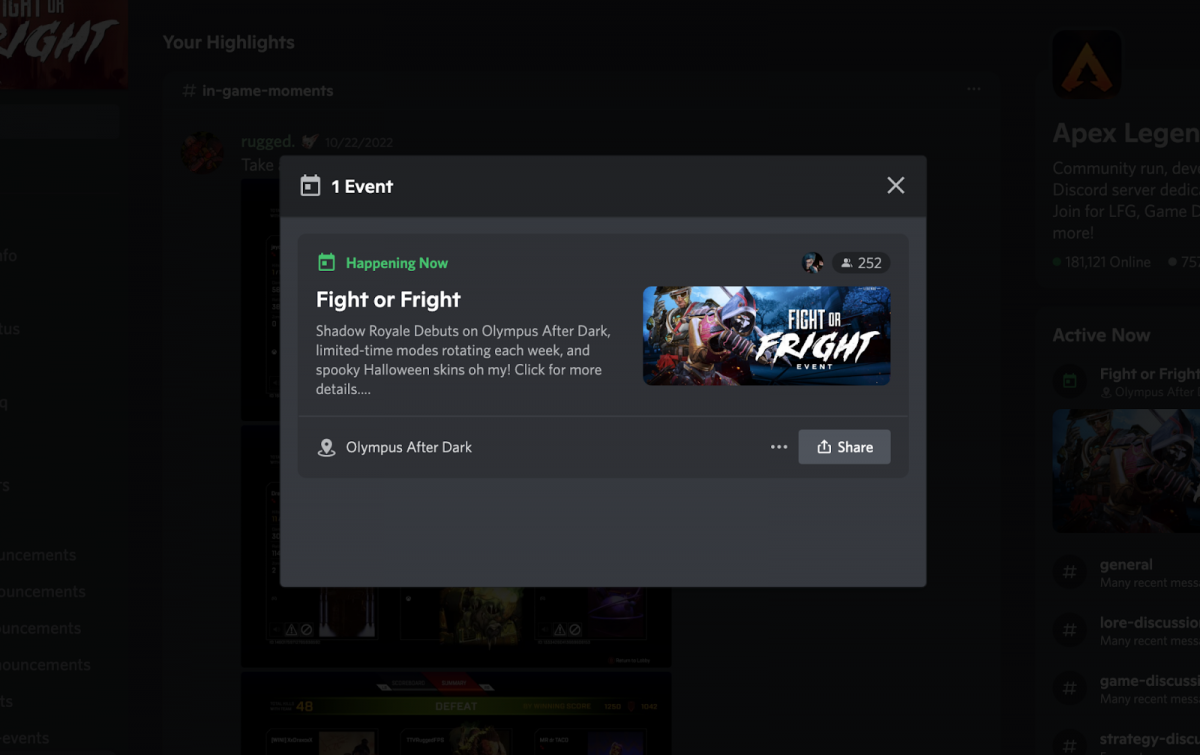Open the in-game-moments channel in Highlights
1200x755 pixels.
click(x=268, y=91)
